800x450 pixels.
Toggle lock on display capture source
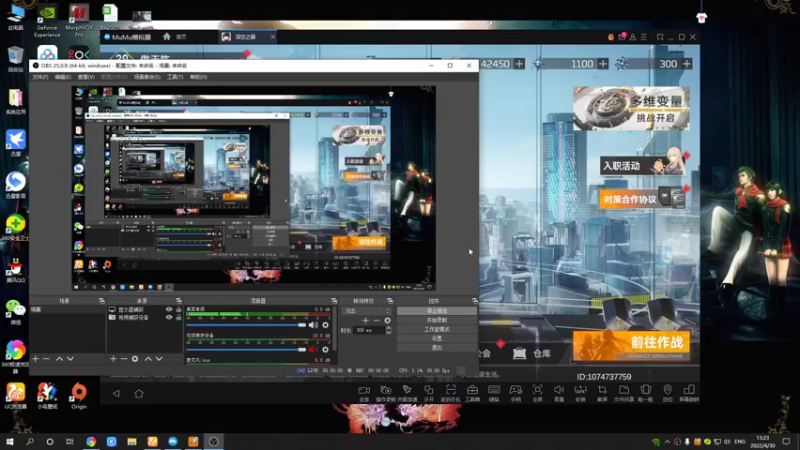point(178,310)
